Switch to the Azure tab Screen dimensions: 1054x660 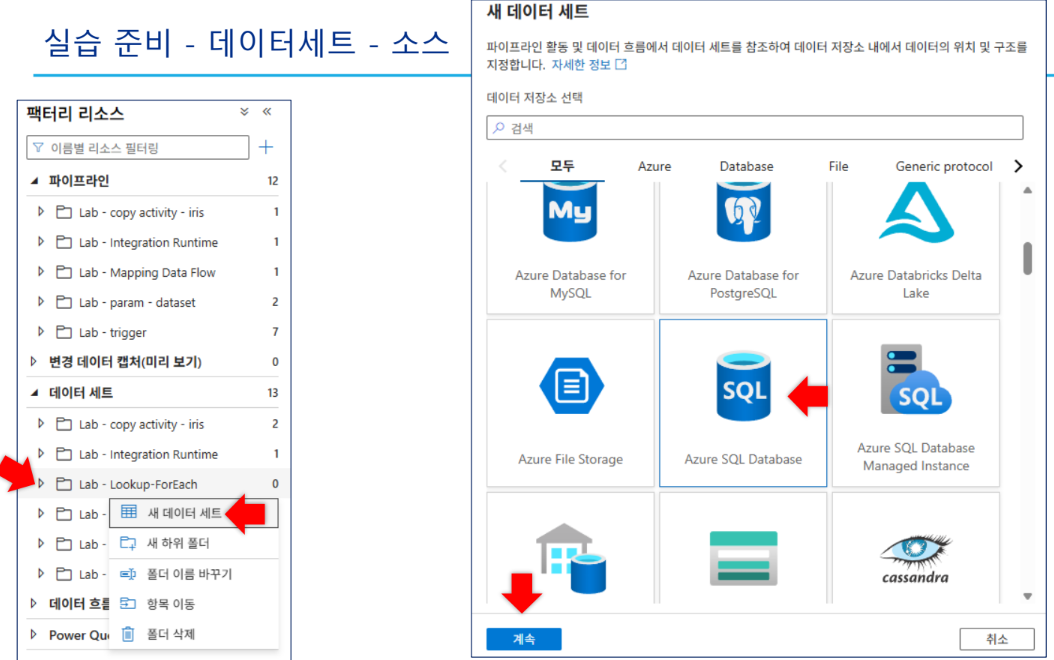654,166
